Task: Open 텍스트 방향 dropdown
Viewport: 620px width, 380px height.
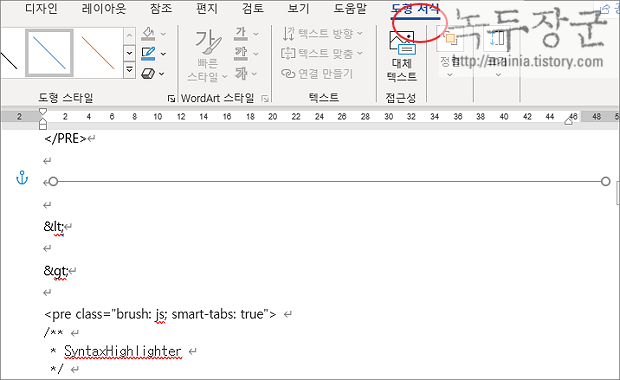Action: tap(323, 34)
